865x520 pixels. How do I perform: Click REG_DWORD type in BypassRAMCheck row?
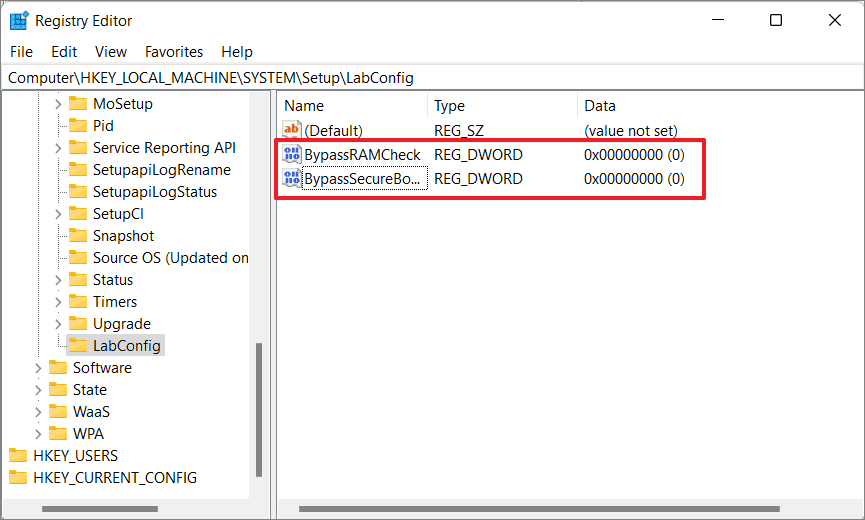(478, 154)
